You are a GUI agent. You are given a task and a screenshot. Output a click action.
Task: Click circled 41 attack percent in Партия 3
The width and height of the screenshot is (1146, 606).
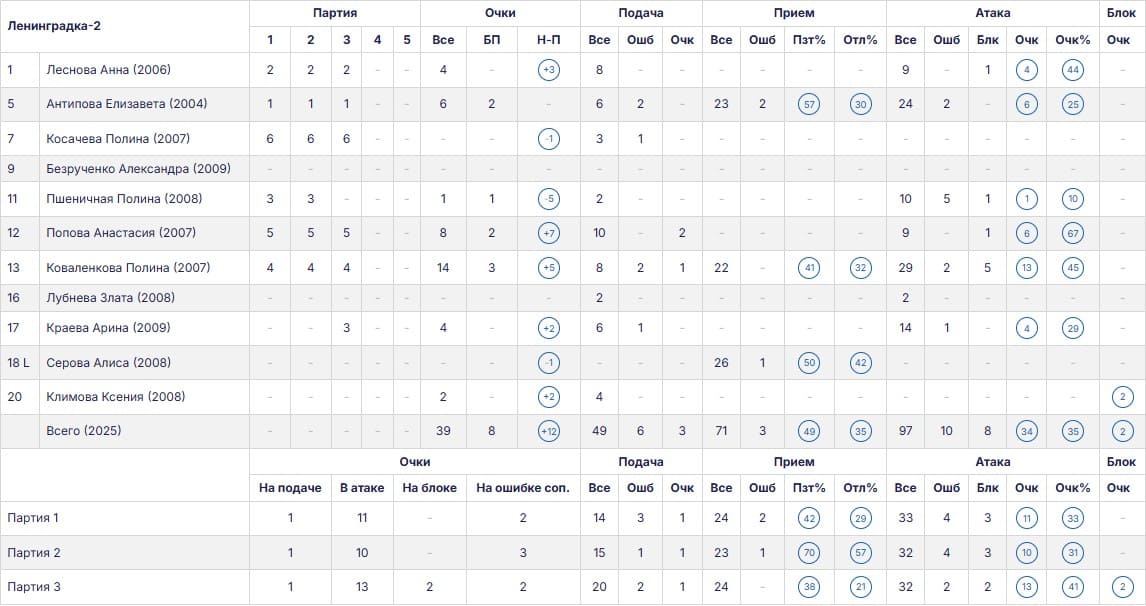pyautogui.click(x=1073, y=587)
